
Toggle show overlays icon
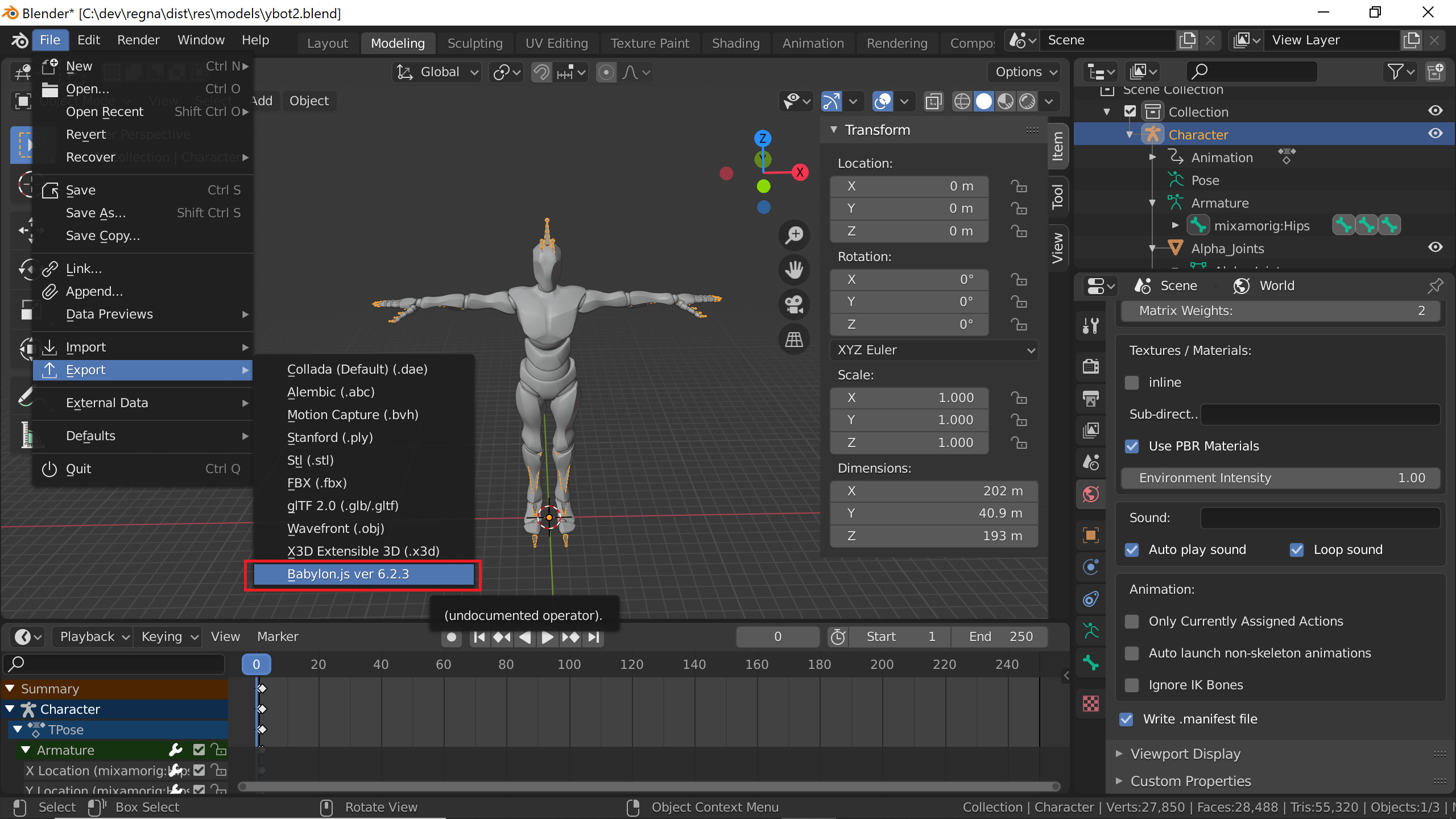click(882, 101)
